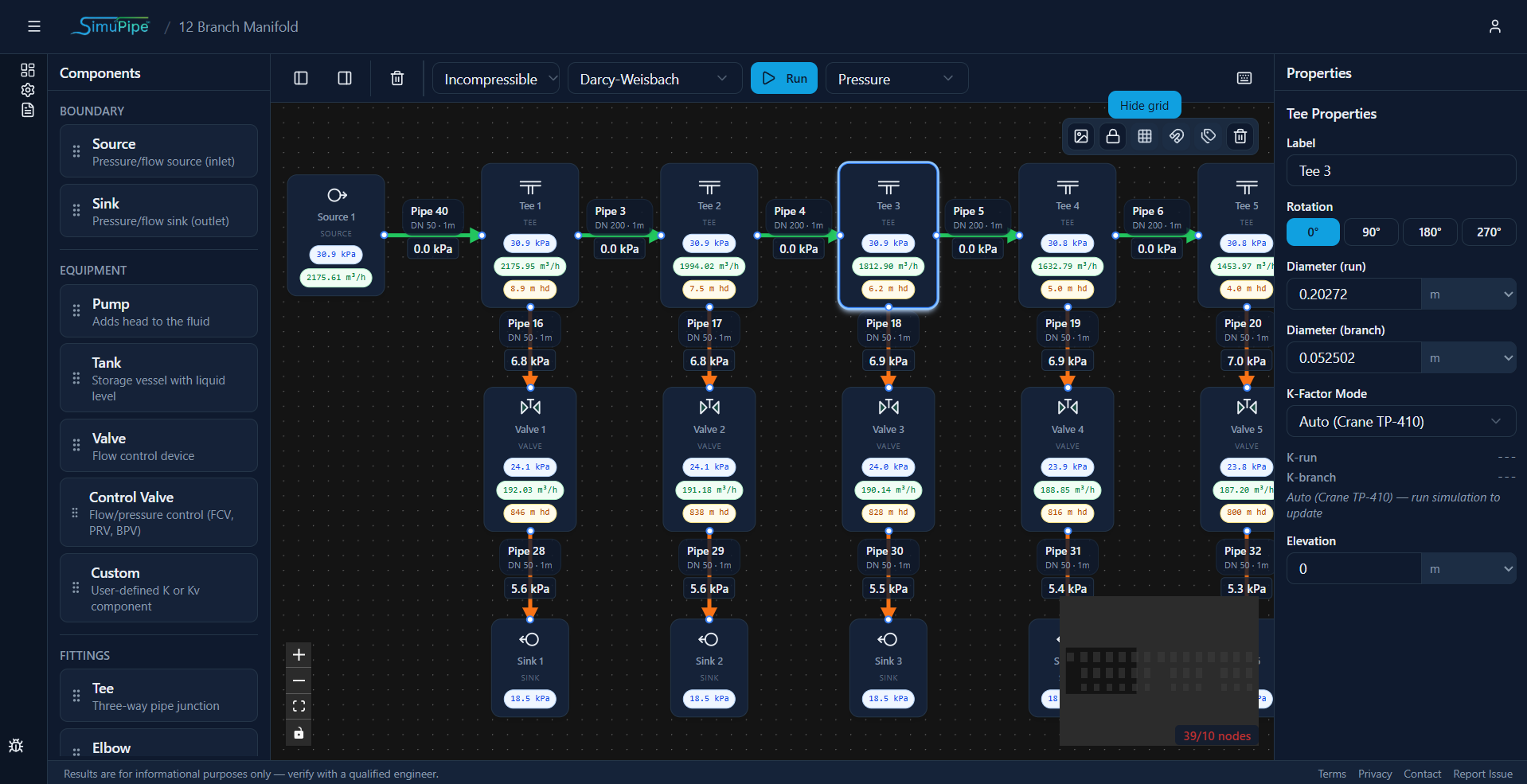The width and height of the screenshot is (1527, 784).
Task: Select the Pump component card
Action: click(158, 311)
